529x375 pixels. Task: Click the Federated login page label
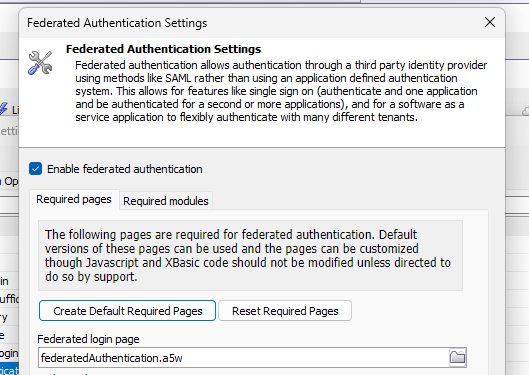tap(88, 339)
